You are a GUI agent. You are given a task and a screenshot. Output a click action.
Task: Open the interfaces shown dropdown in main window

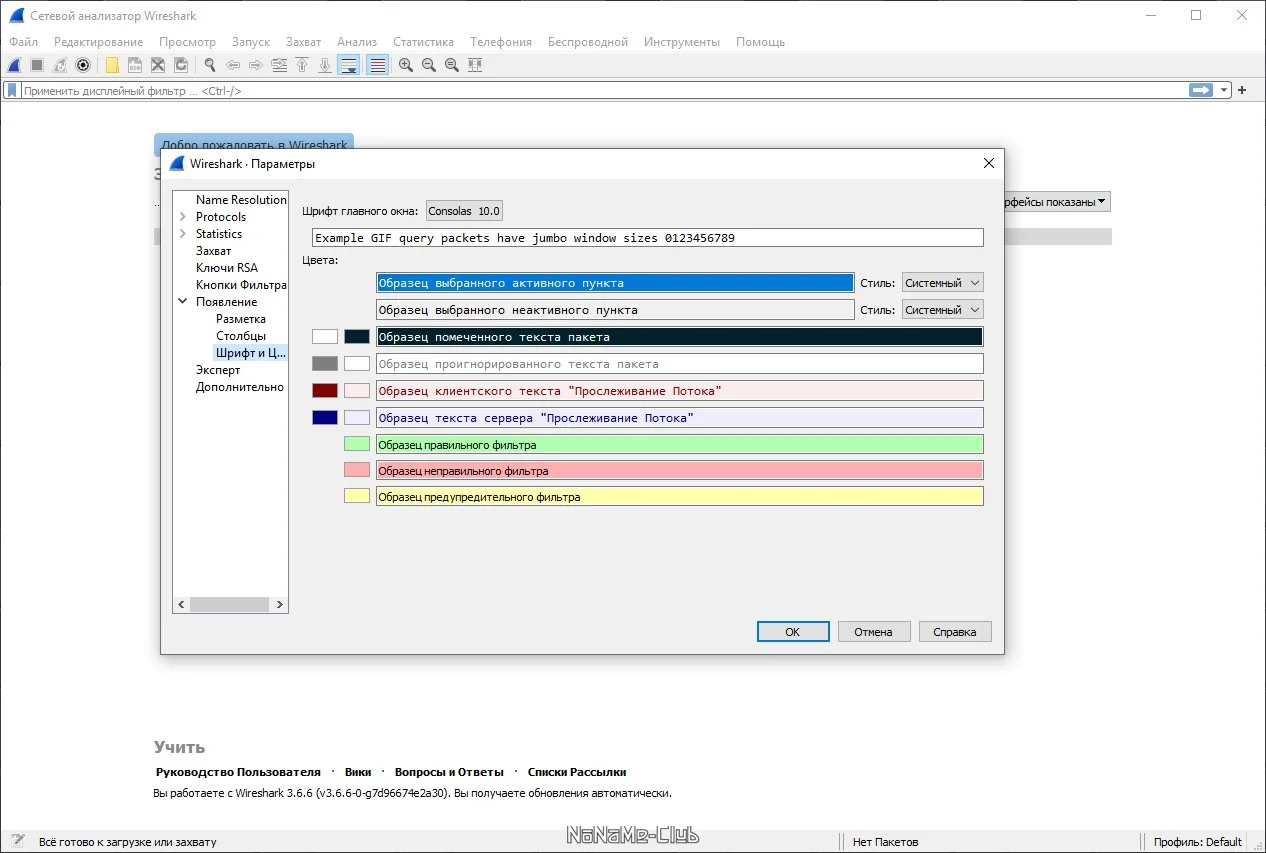(1056, 202)
